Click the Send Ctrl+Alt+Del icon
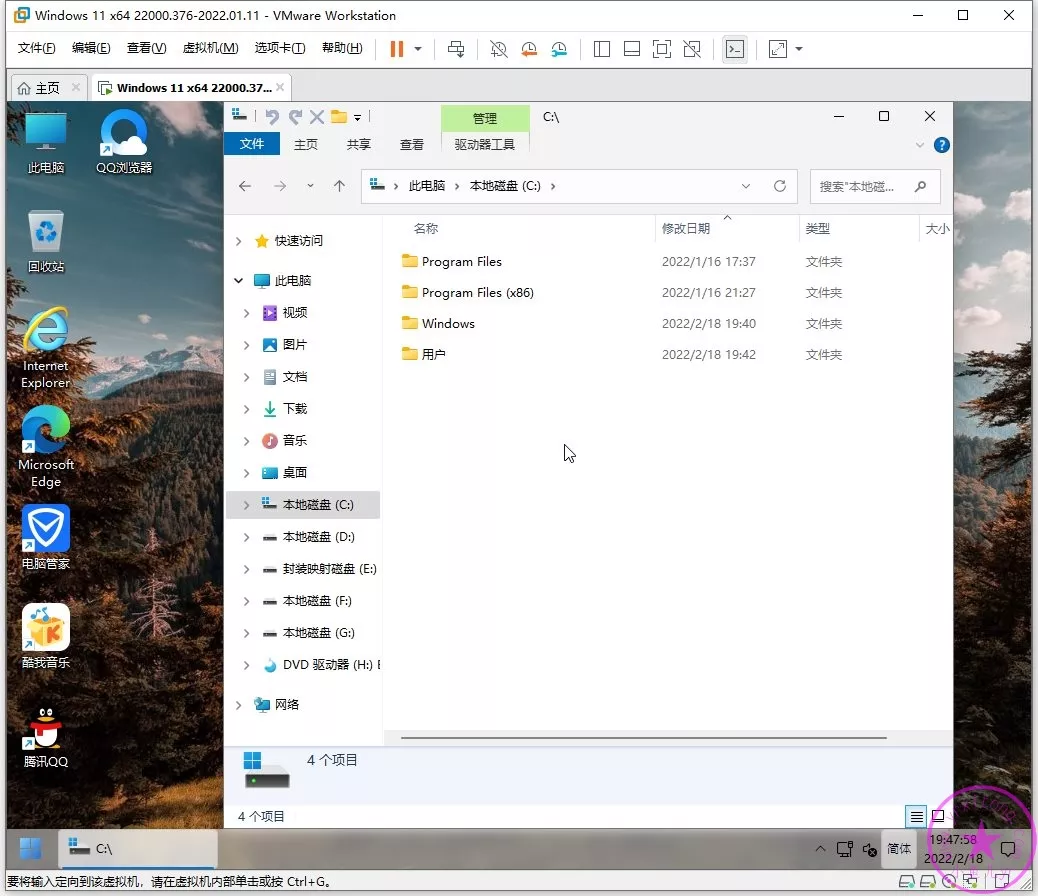 (x=456, y=49)
